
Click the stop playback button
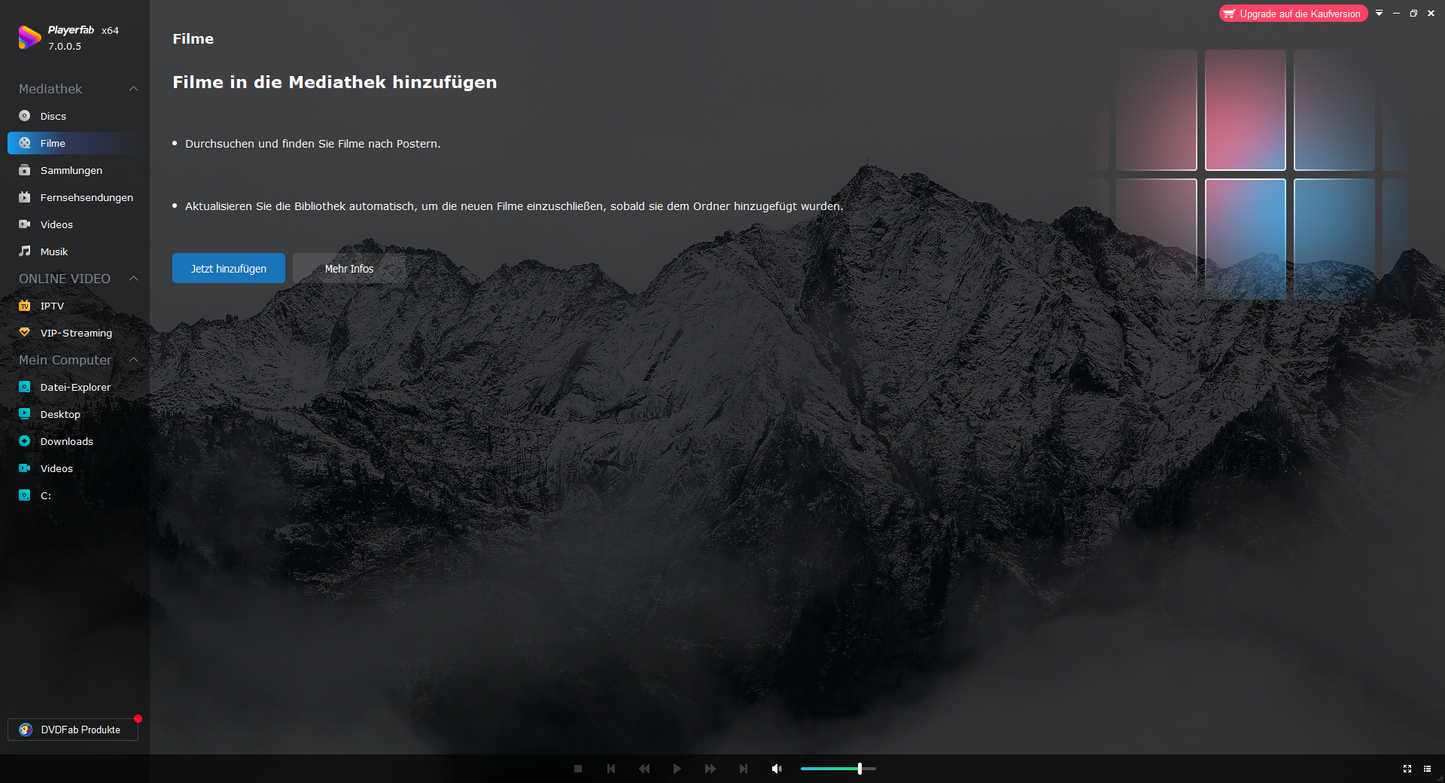click(578, 769)
